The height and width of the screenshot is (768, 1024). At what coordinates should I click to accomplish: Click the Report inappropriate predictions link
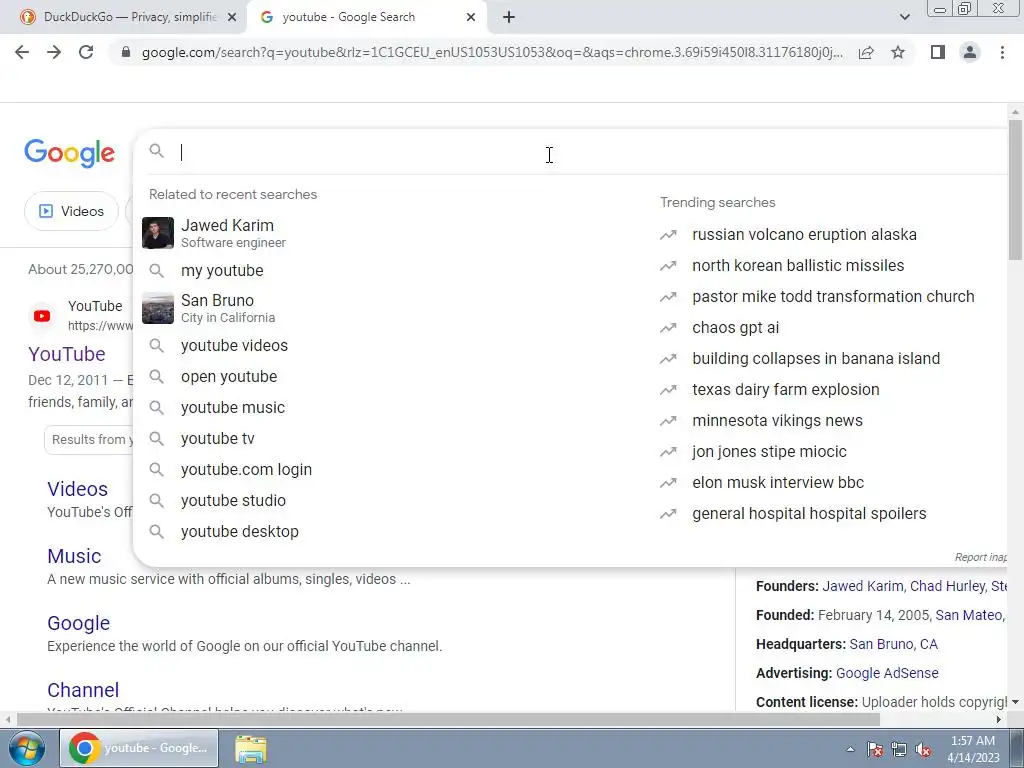point(980,557)
